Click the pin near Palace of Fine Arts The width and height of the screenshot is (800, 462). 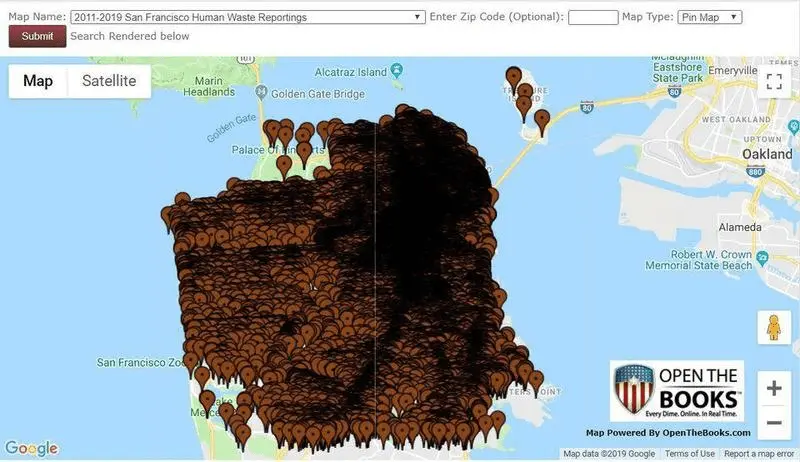point(284,165)
